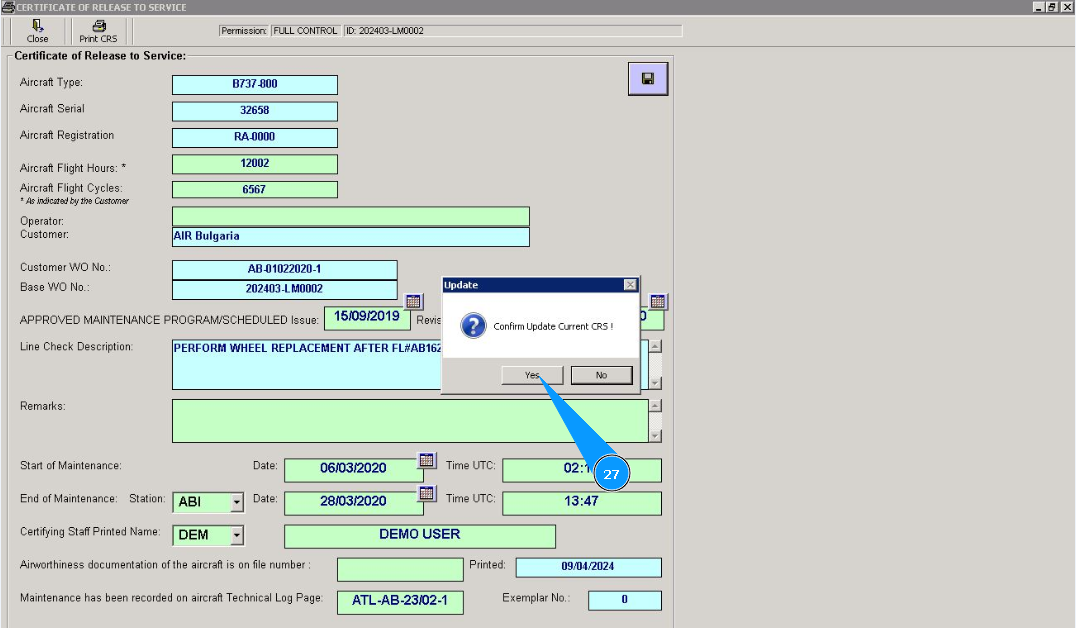This screenshot has height=629, width=1076.
Task: Click the Print CRS toolbar button
Action: pyautogui.click(x=98, y=31)
